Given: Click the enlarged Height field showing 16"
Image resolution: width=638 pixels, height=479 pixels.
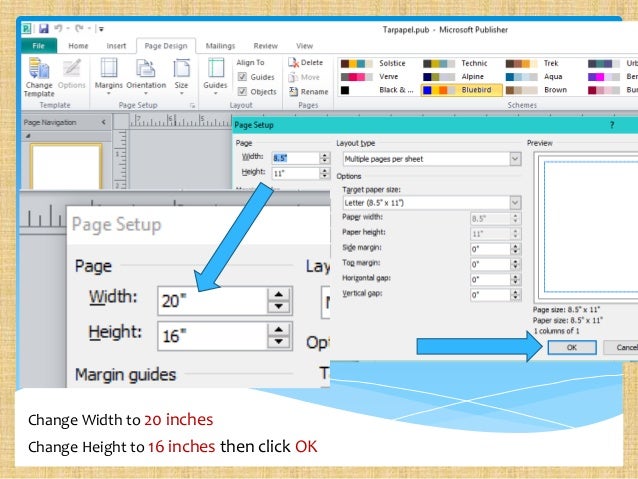Looking at the screenshot, I should pyautogui.click(x=212, y=336).
